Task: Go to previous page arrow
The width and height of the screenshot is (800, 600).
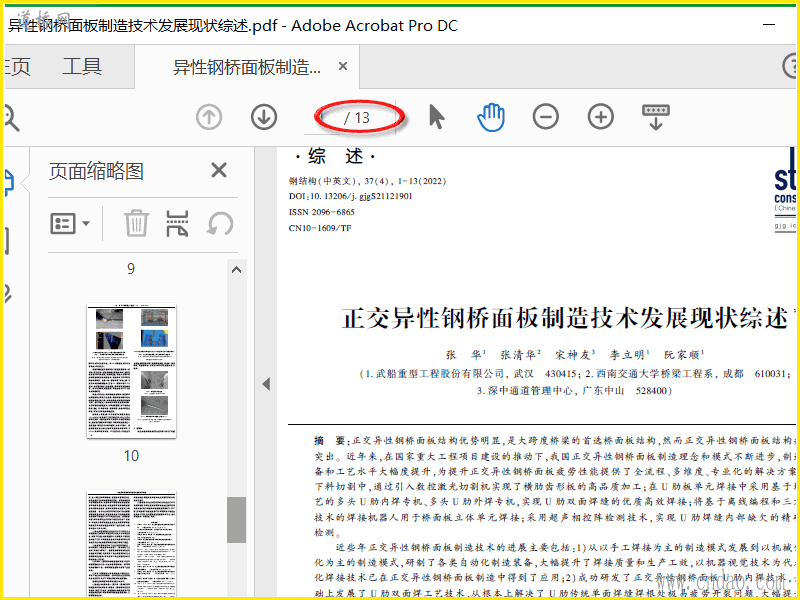Action: point(209,117)
